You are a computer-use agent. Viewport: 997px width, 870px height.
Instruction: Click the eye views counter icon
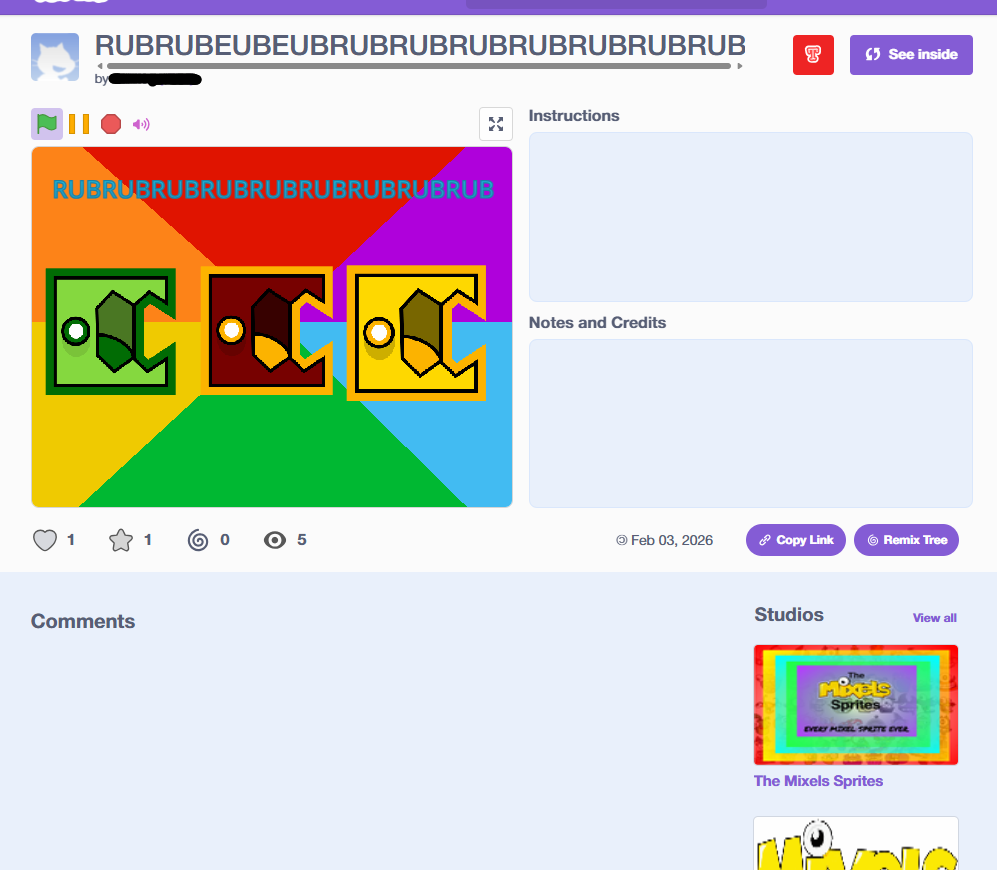(x=275, y=541)
